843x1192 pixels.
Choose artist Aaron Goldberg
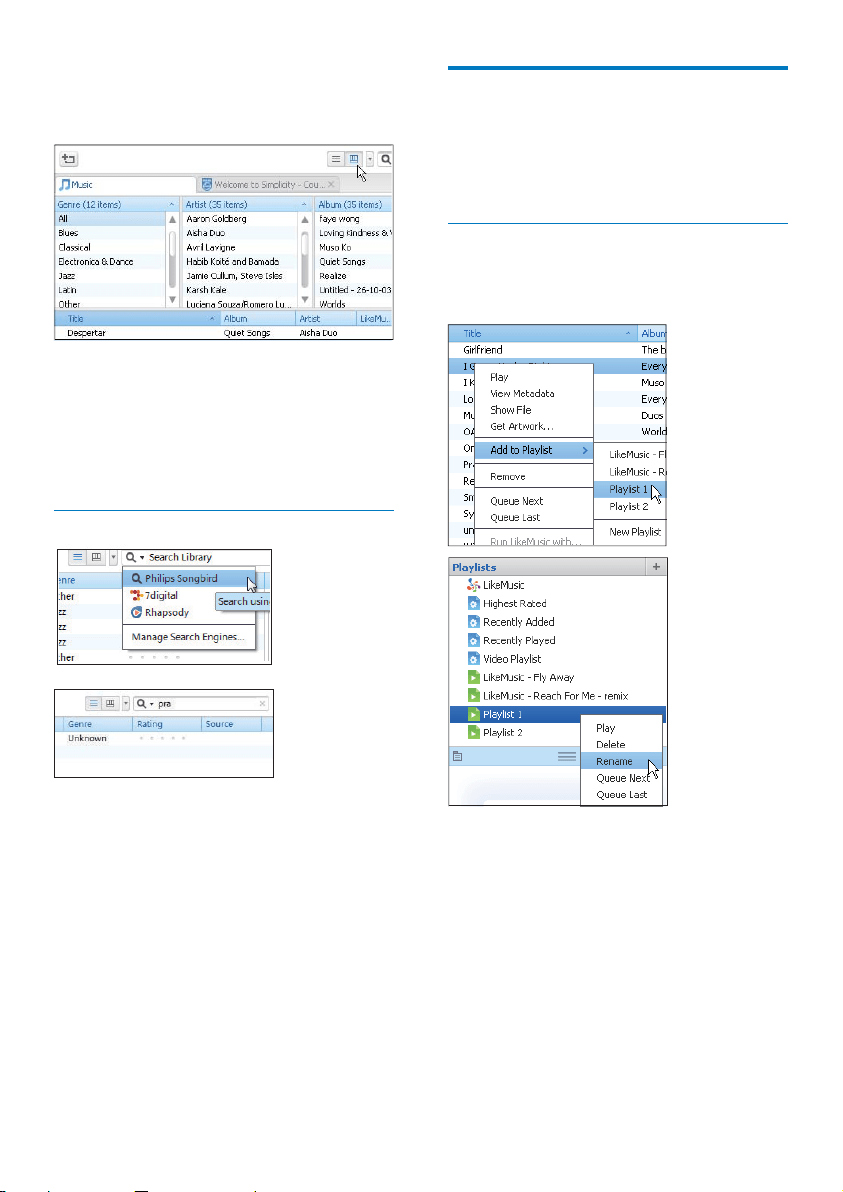pyautogui.click(x=240, y=219)
